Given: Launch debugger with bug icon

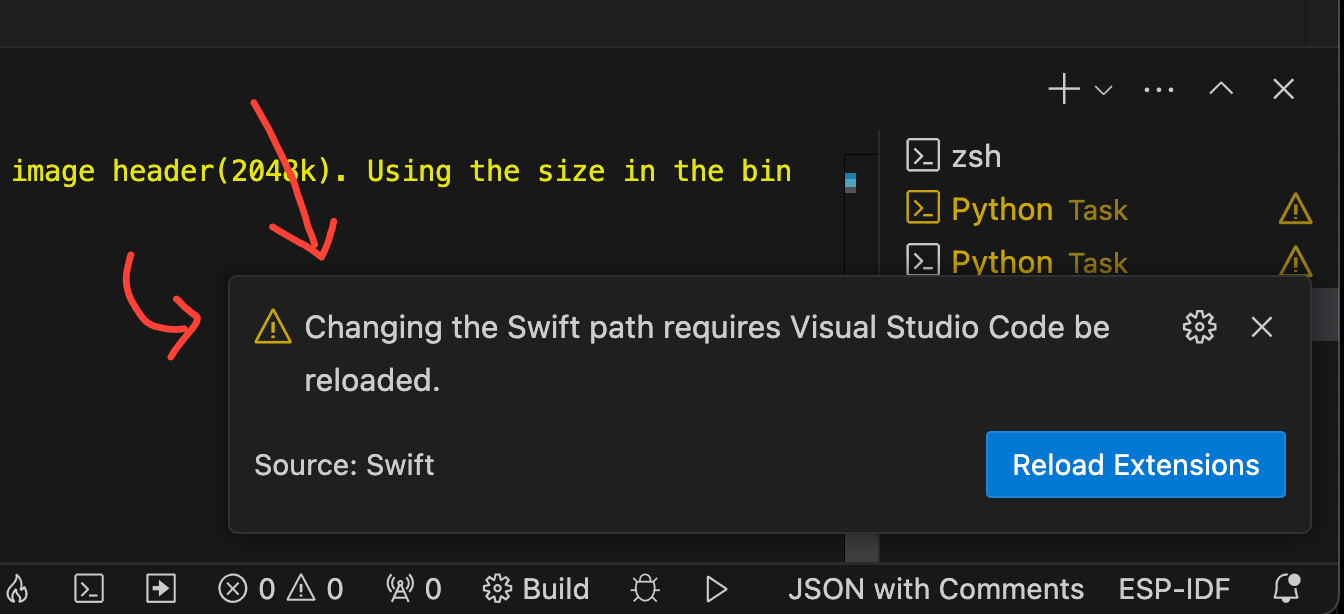Looking at the screenshot, I should [x=646, y=589].
